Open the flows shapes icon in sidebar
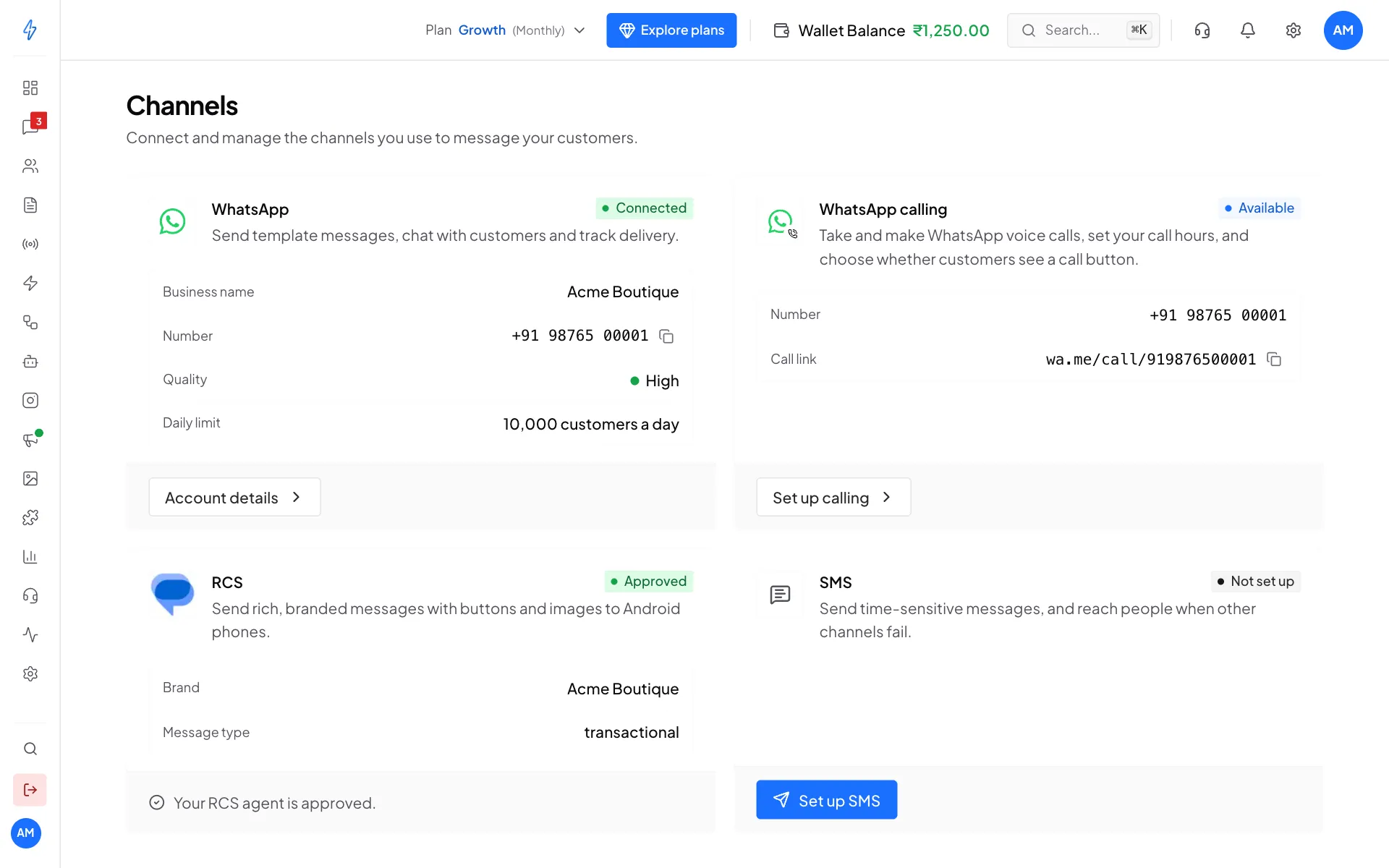Screen dimensions: 1389x868 click(30, 322)
